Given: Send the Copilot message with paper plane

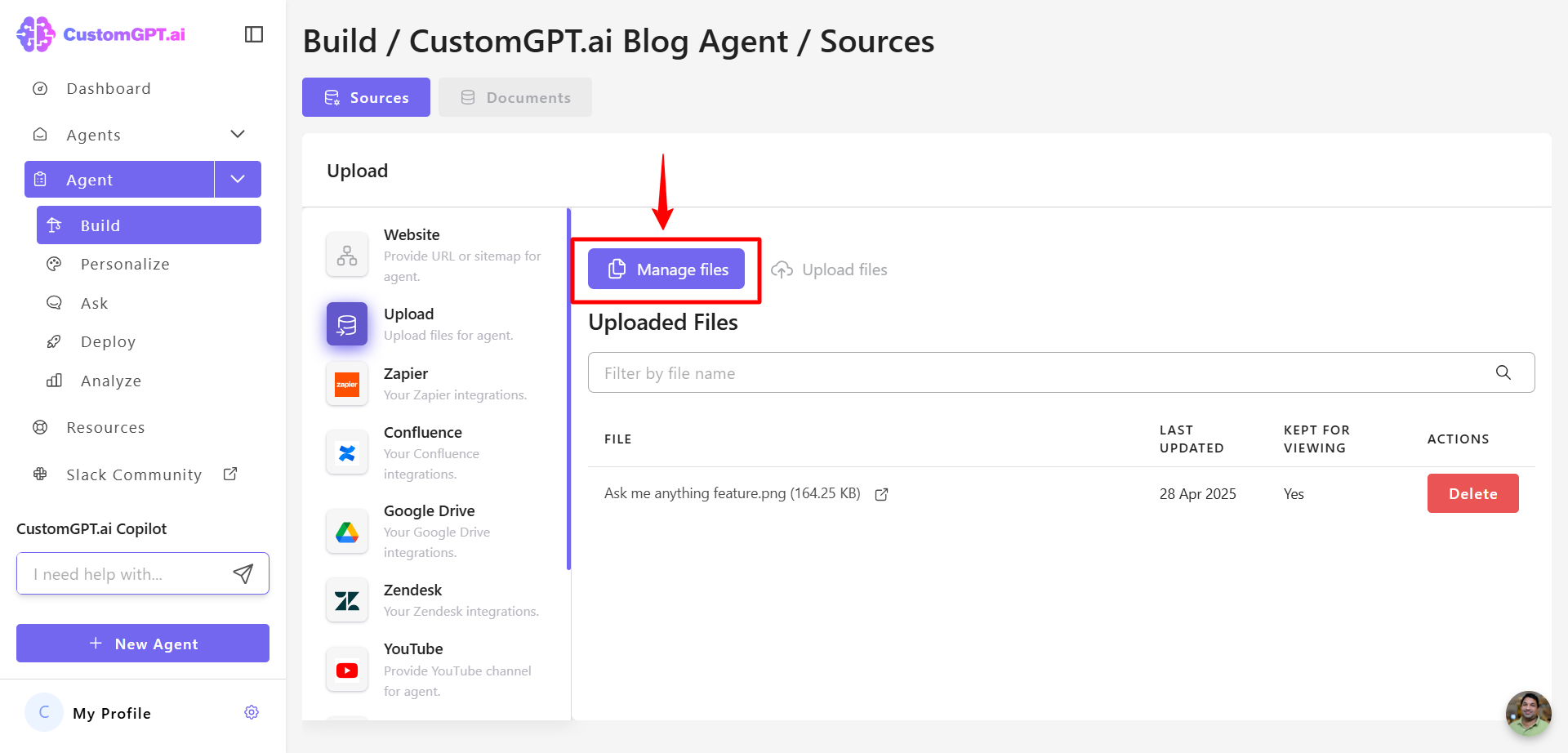Looking at the screenshot, I should (243, 573).
